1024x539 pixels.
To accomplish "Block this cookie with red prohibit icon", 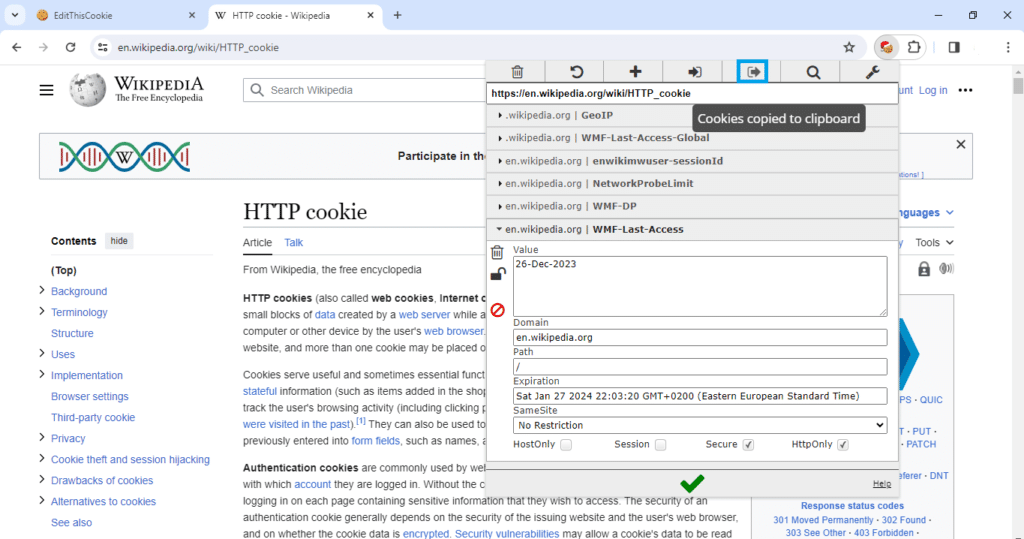I will pos(498,310).
